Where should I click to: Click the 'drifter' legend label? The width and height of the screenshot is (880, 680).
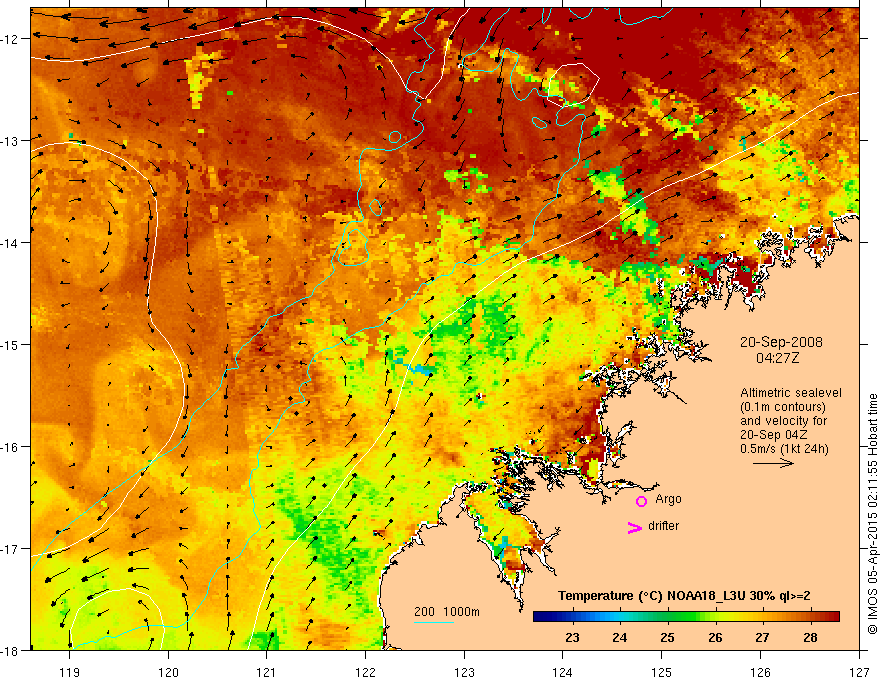coord(663,526)
